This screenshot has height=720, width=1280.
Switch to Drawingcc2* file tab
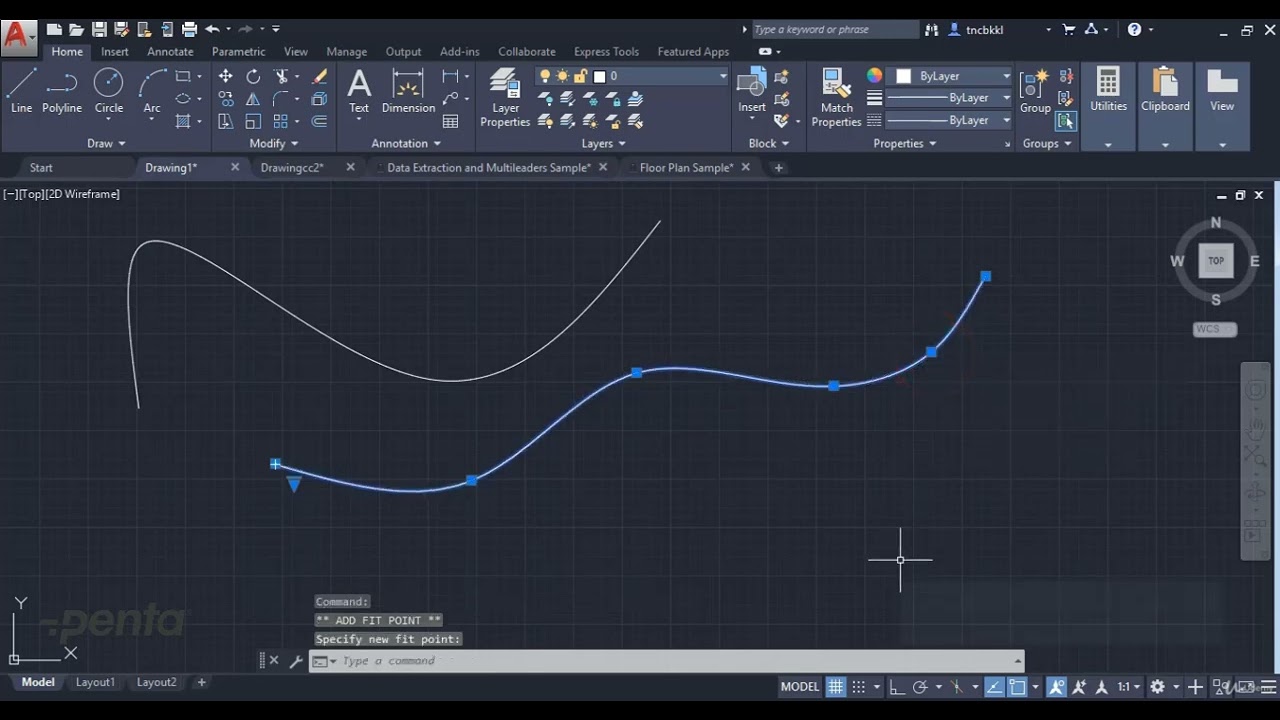[x=292, y=168]
